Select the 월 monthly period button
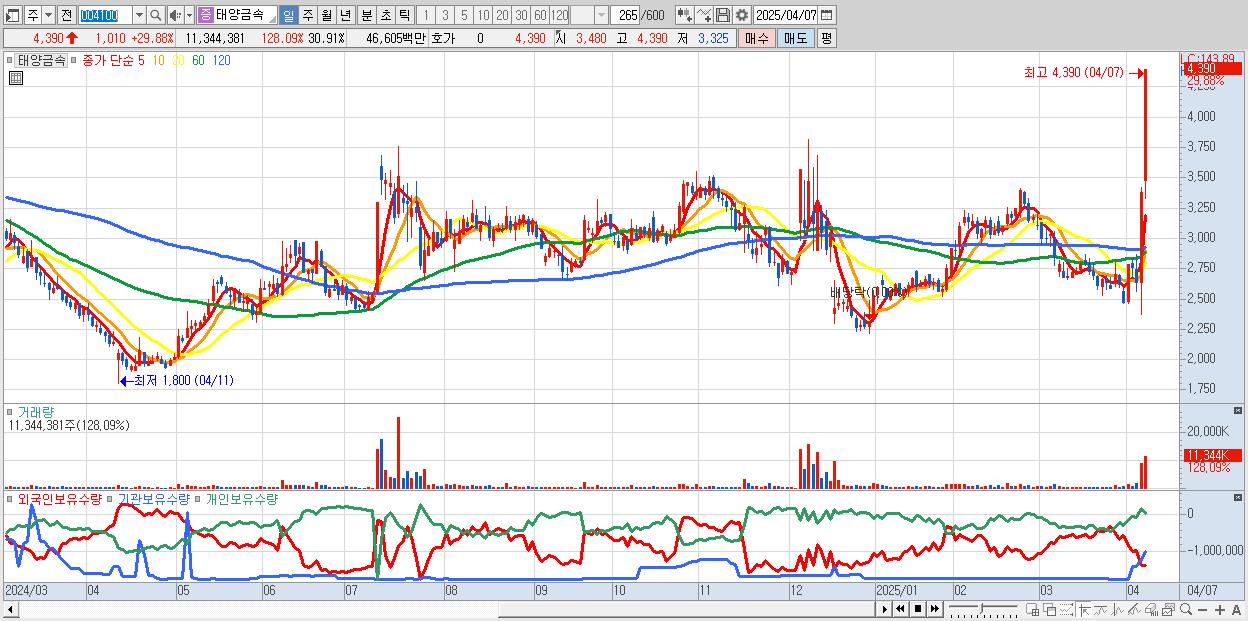The height and width of the screenshot is (621, 1248). (326, 15)
